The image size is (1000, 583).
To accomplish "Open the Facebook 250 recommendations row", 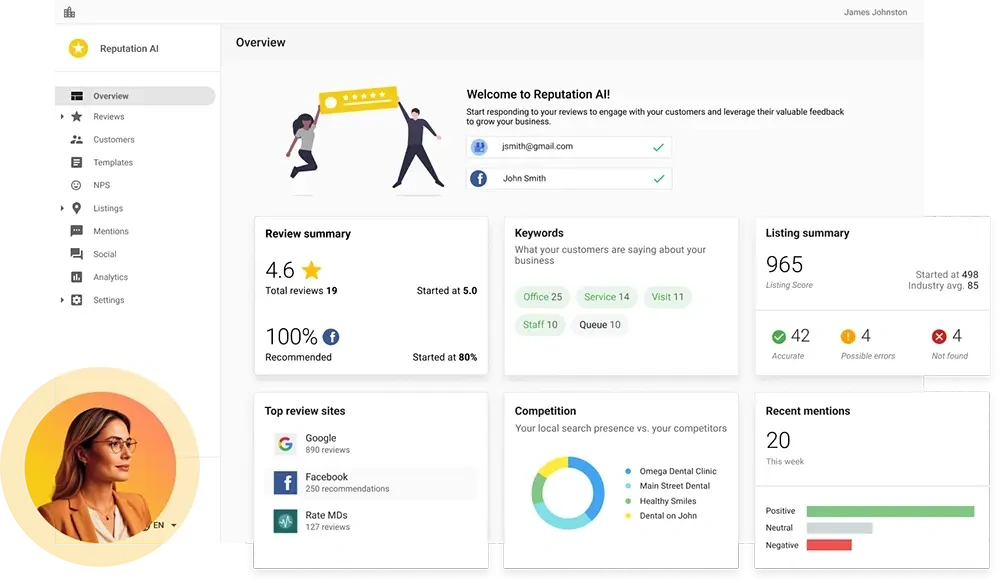I will point(370,483).
